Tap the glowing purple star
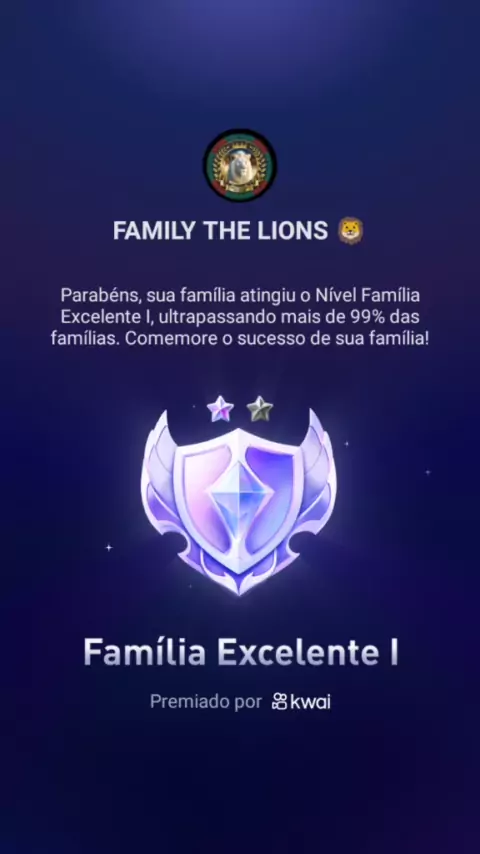This screenshot has height=854, width=480. pyautogui.click(x=220, y=409)
